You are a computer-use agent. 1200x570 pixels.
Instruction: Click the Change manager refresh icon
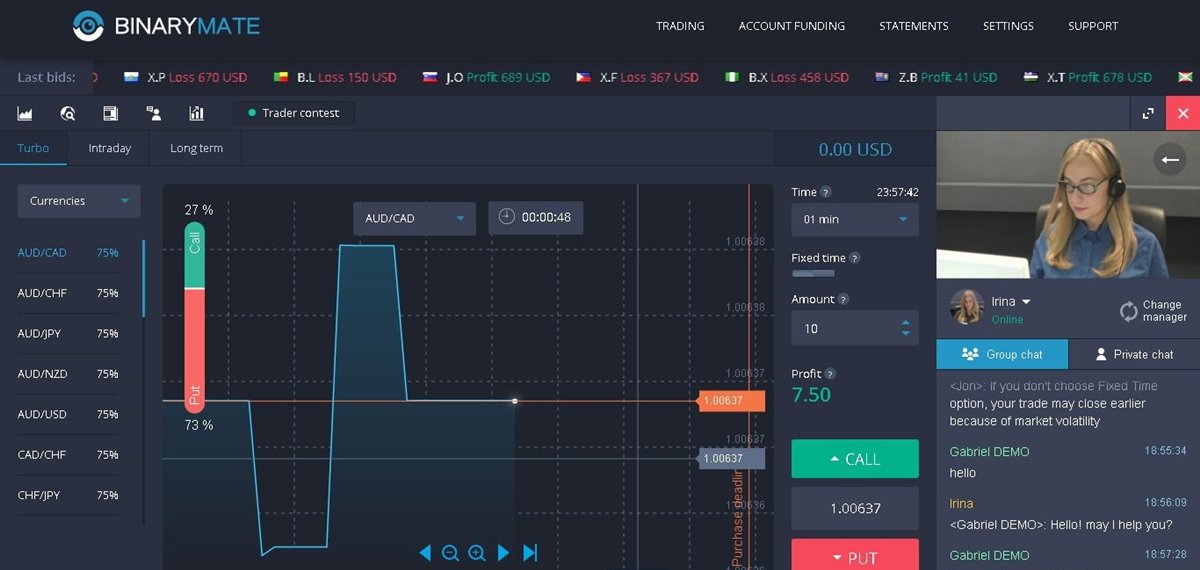(1129, 311)
